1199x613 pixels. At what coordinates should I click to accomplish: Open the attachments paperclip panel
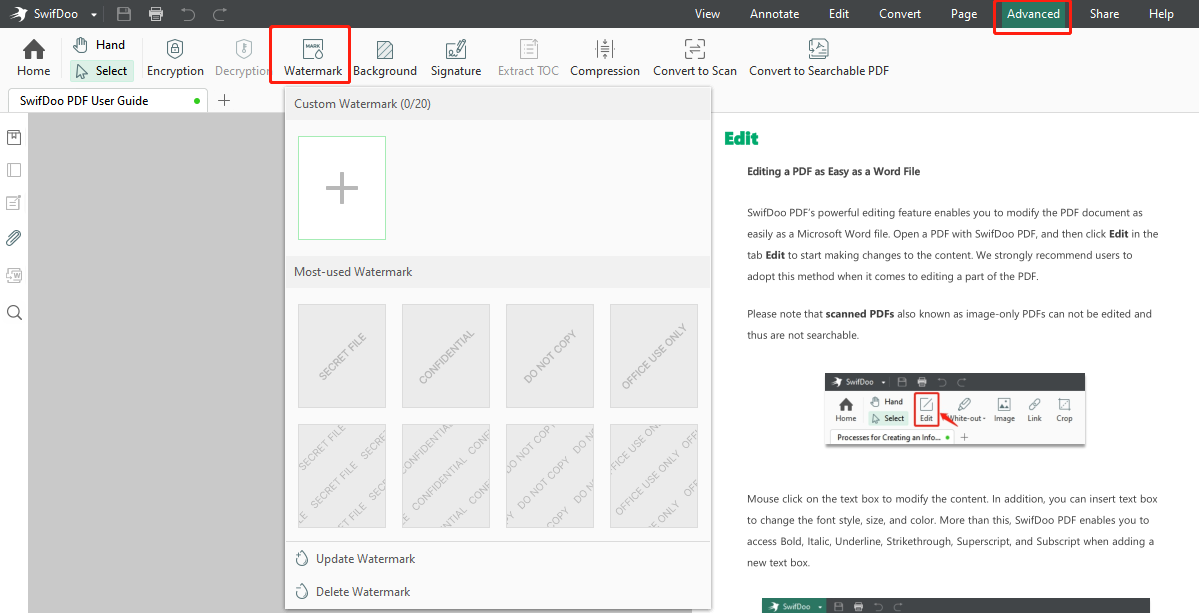14,238
